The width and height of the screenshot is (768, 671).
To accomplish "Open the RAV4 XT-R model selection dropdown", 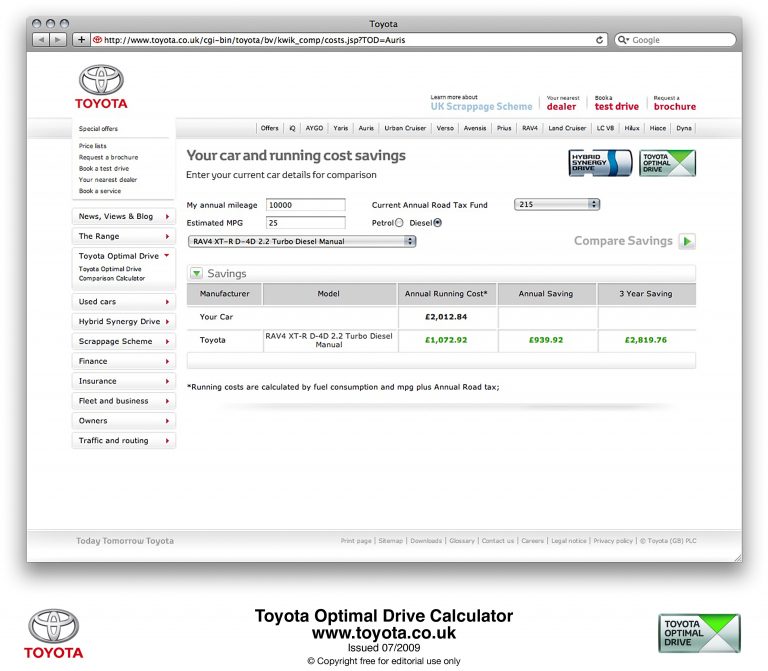I will tap(302, 241).
